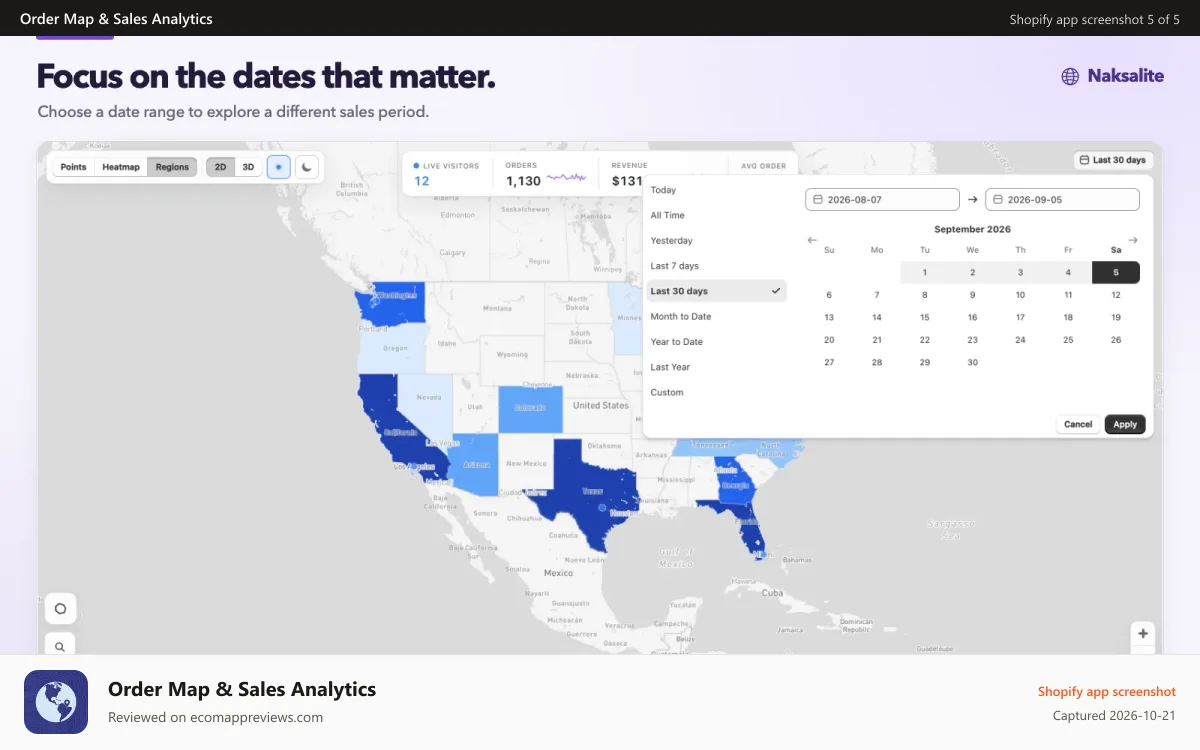The image size is (1200, 750).
Task: Edit end date field 2026-09-05
Action: (x=1062, y=200)
